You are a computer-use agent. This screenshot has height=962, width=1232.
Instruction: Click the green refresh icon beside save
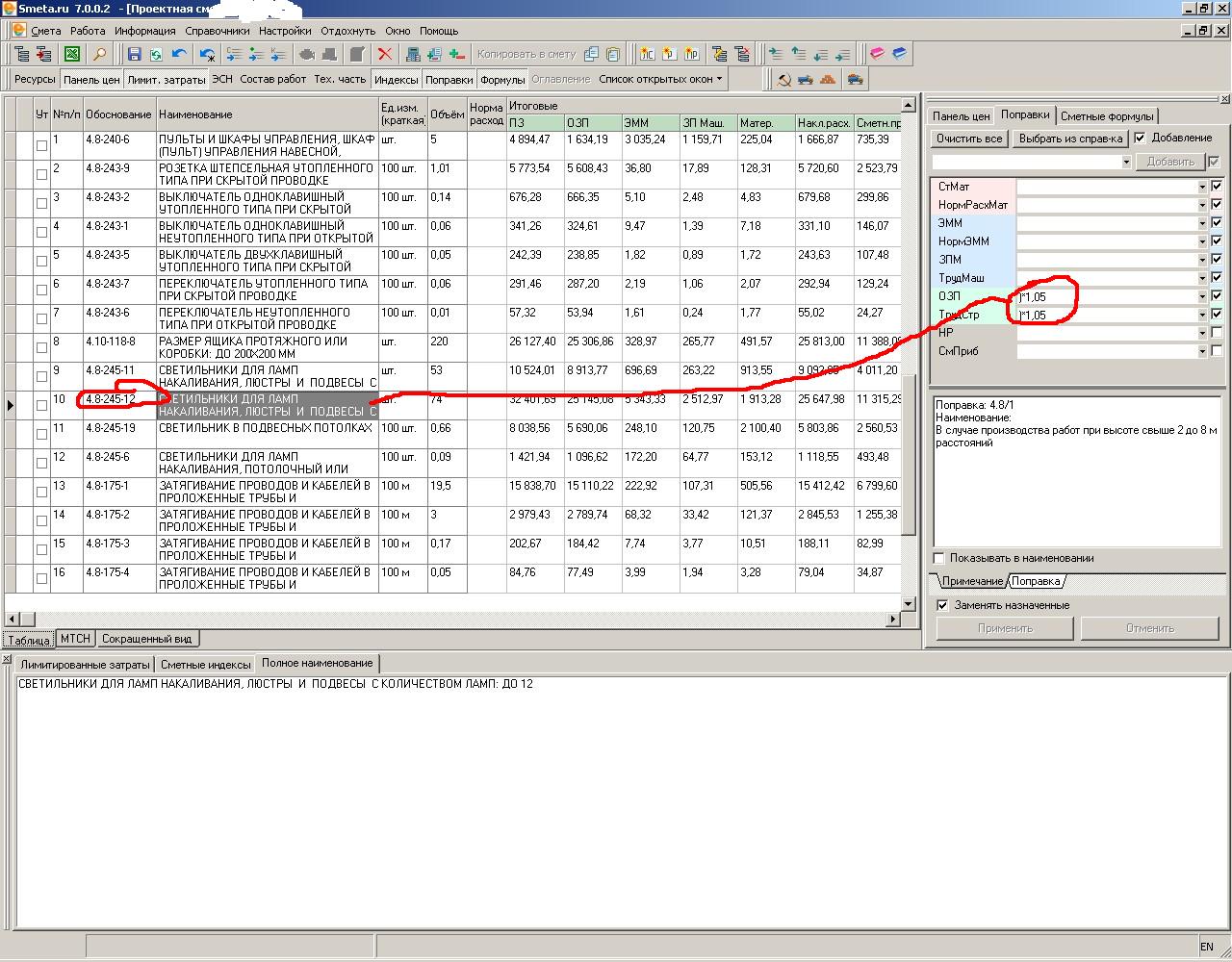(x=155, y=54)
